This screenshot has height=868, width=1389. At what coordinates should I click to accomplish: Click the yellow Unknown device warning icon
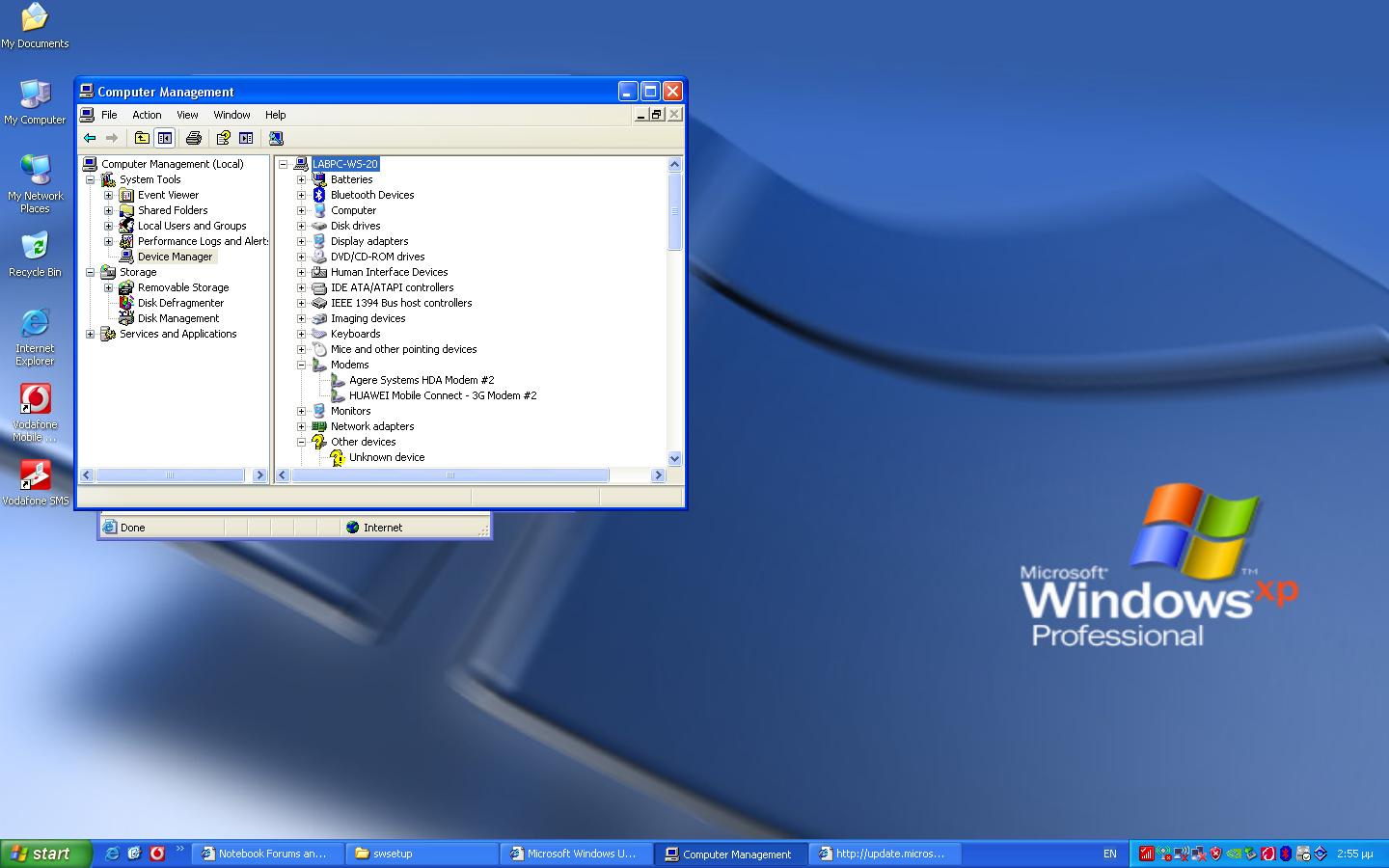[x=338, y=457]
